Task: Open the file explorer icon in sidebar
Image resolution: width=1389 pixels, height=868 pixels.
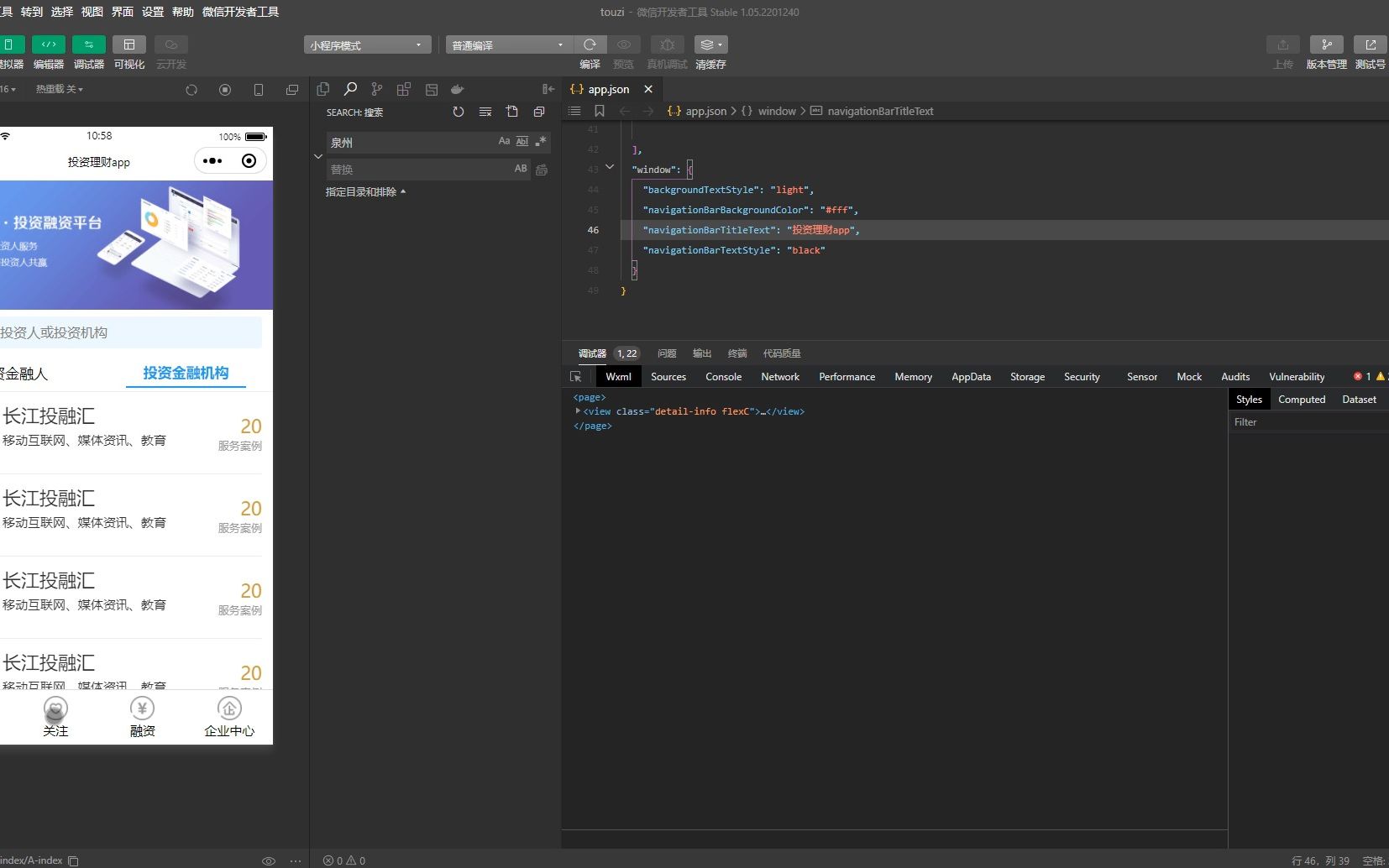Action: 323,89
